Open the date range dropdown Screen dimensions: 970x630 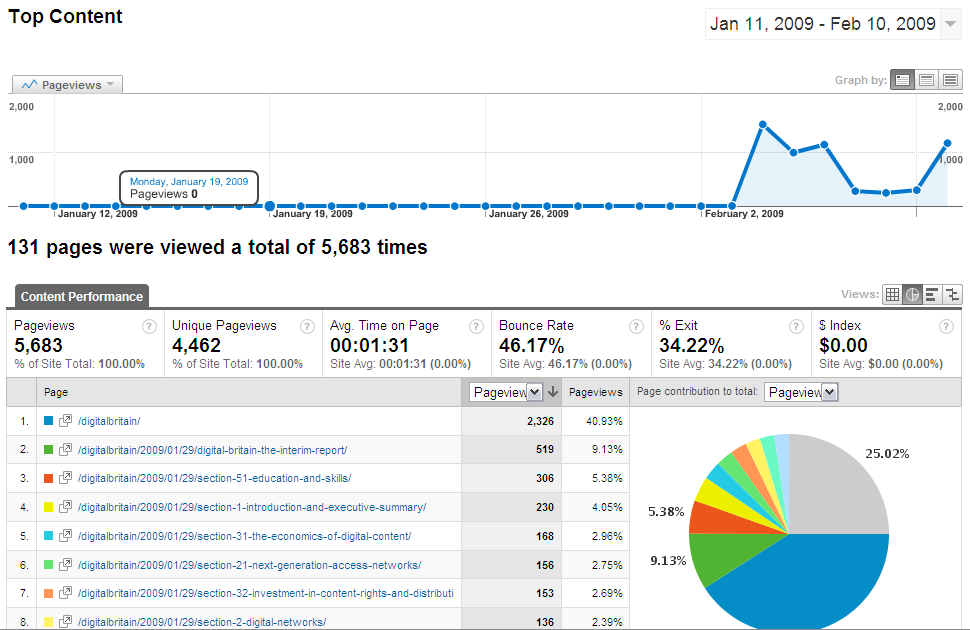(950, 25)
